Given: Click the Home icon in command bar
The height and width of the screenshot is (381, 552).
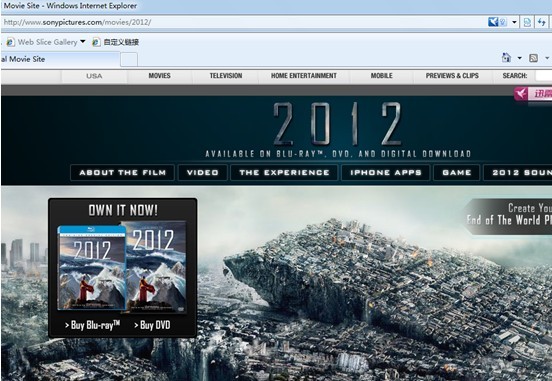Looking at the screenshot, I should (506, 57).
